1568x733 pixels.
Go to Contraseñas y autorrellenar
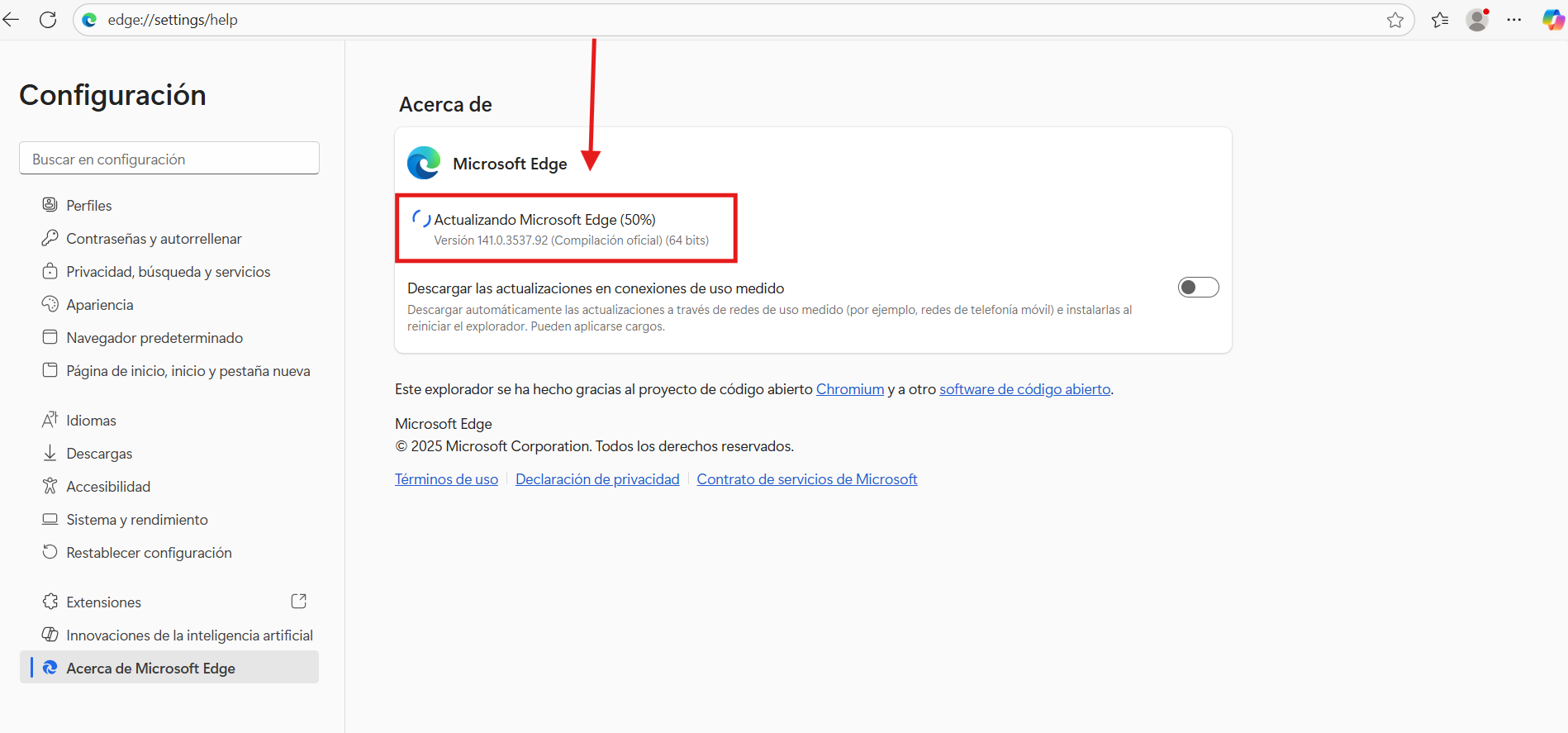point(154,239)
